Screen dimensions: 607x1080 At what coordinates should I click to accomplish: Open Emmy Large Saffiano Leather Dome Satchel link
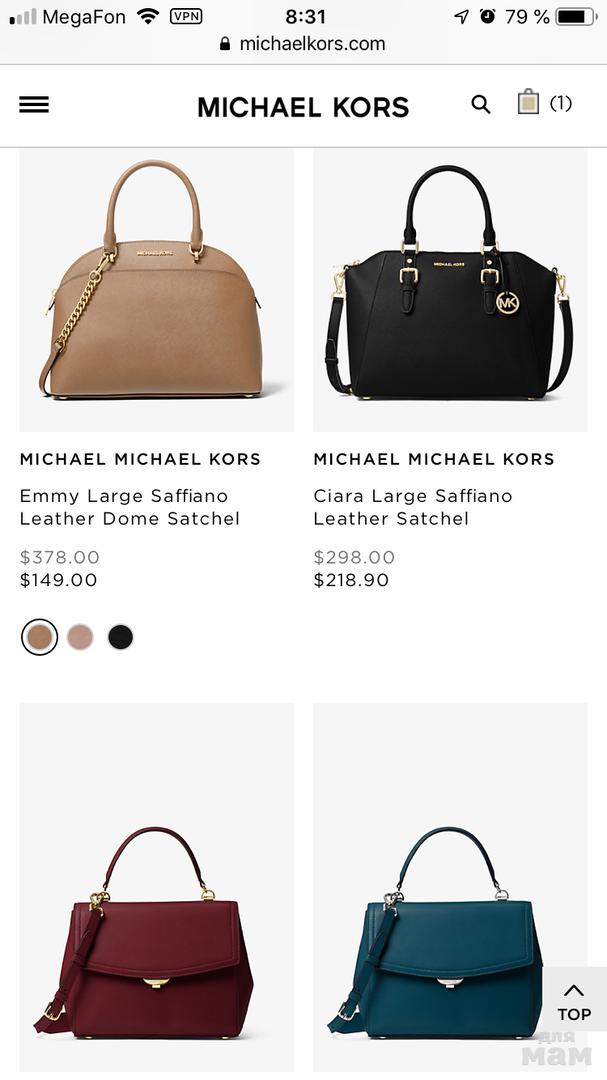[x=130, y=507]
